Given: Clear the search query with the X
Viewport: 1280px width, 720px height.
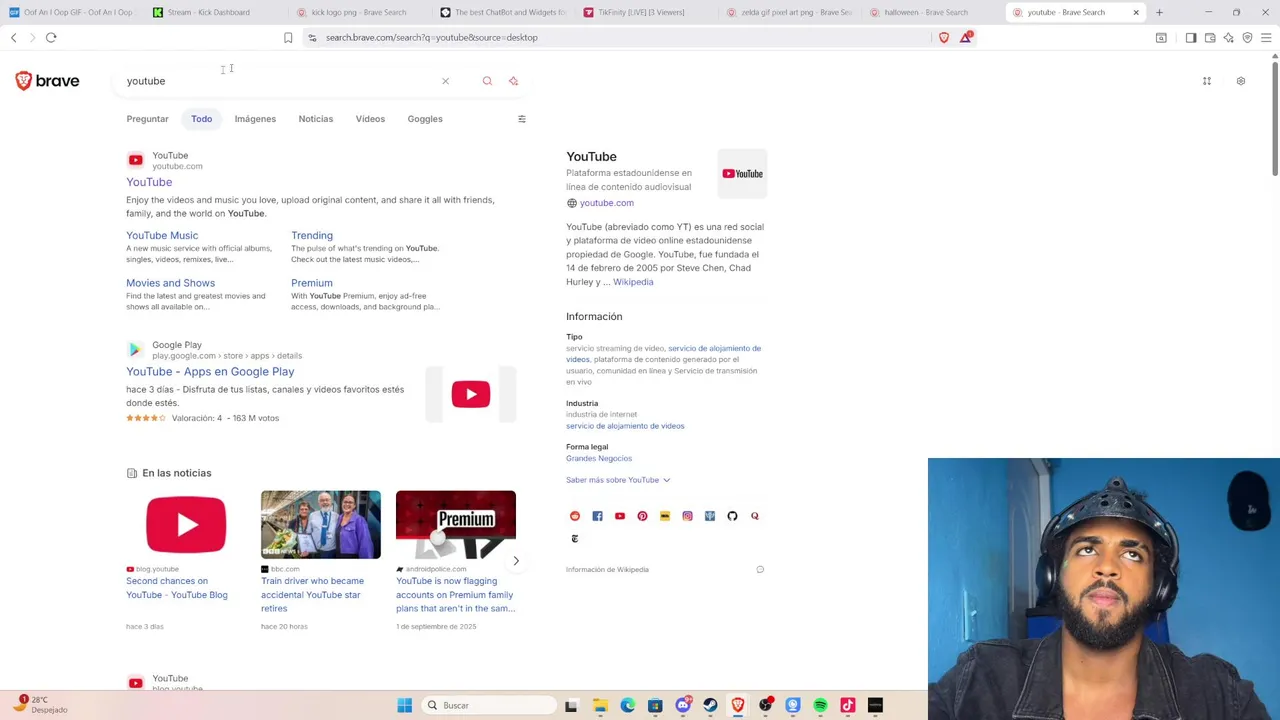Looking at the screenshot, I should point(446,81).
